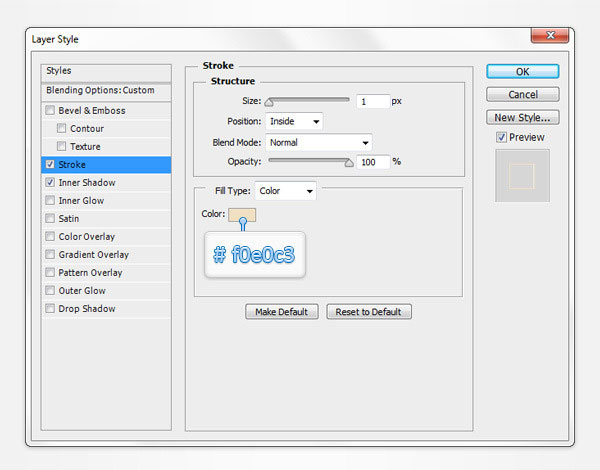Select the Satin effect label
Image resolution: width=600 pixels, height=470 pixels.
(x=68, y=219)
